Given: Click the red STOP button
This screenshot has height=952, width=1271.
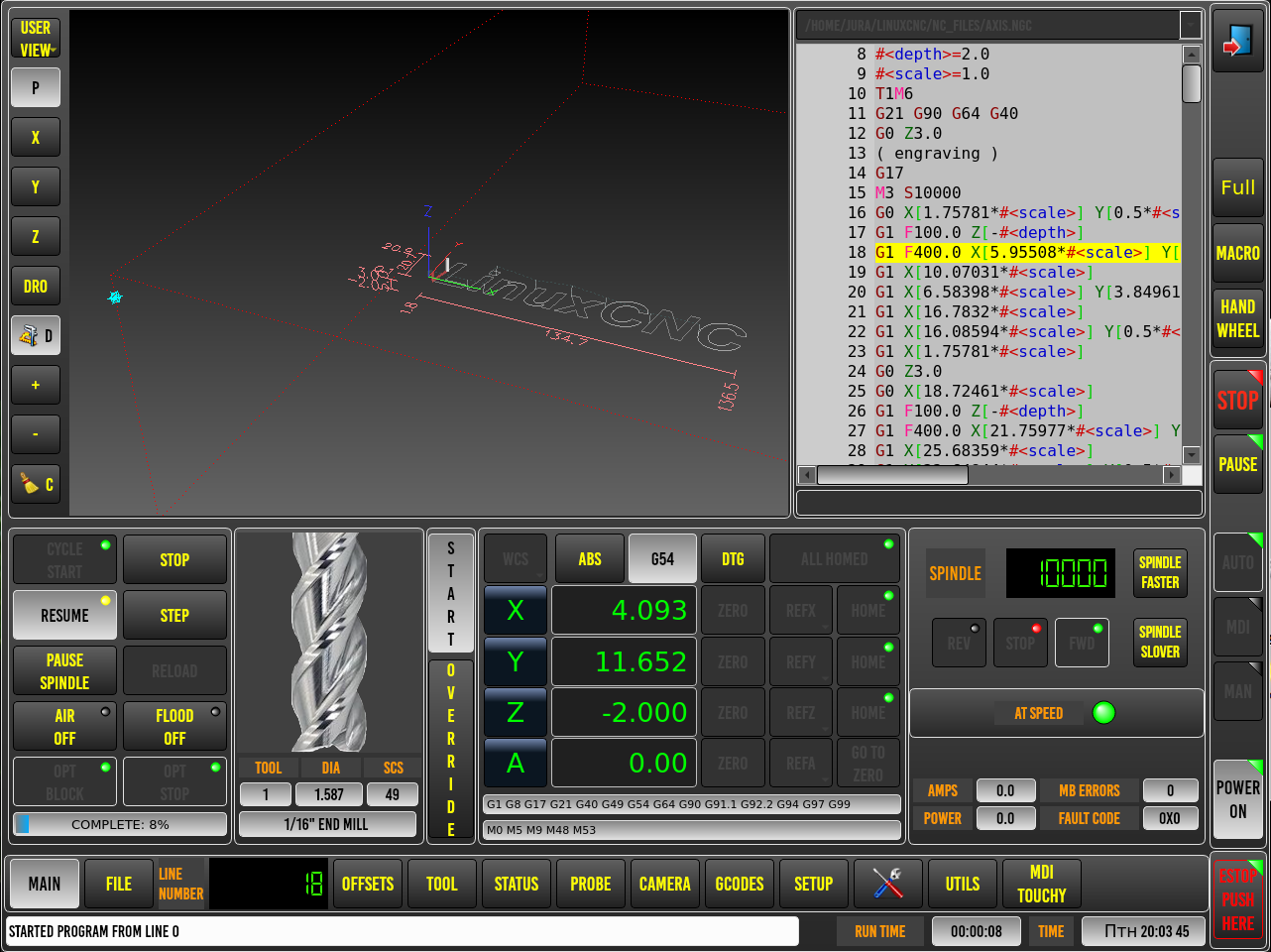Looking at the screenshot, I should pyautogui.click(x=1238, y=400).
